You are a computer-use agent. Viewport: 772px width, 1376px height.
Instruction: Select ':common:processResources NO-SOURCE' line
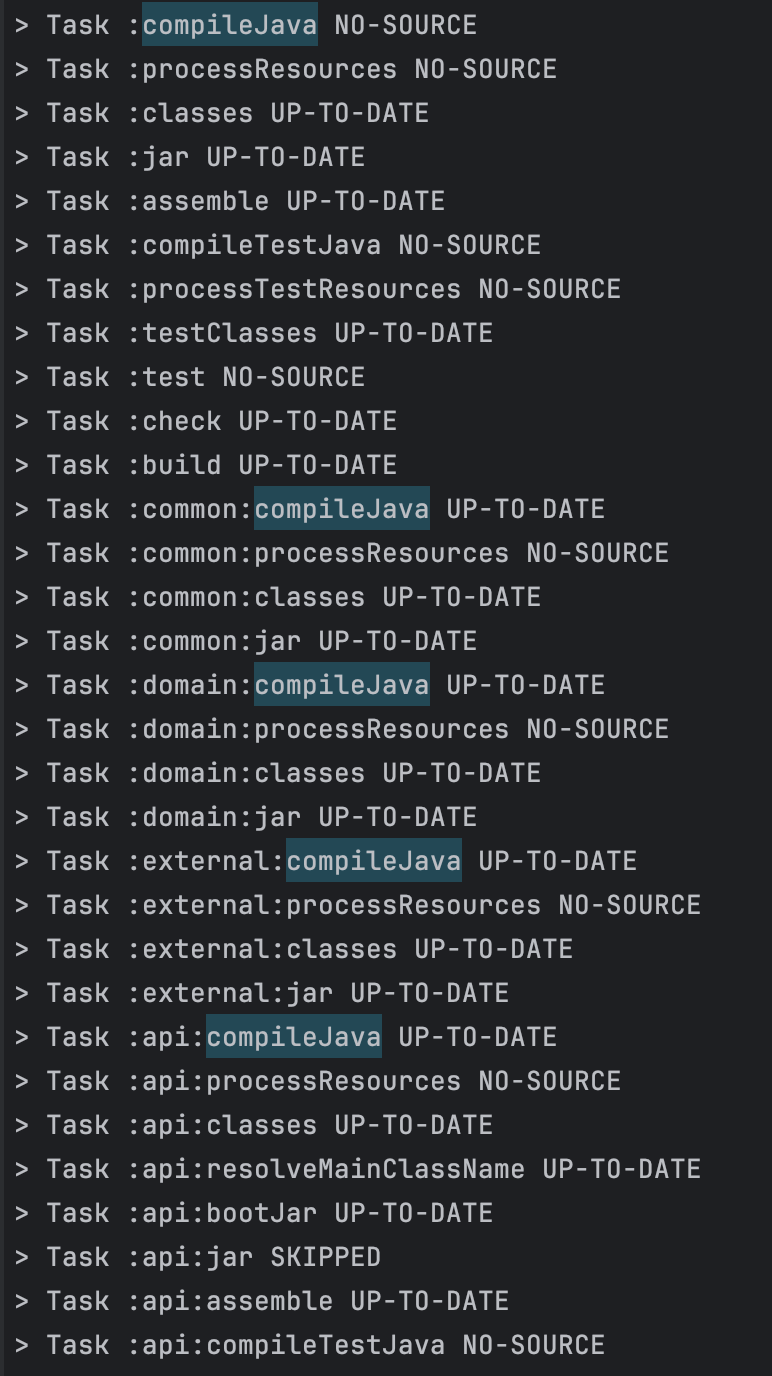click(342, 553)
